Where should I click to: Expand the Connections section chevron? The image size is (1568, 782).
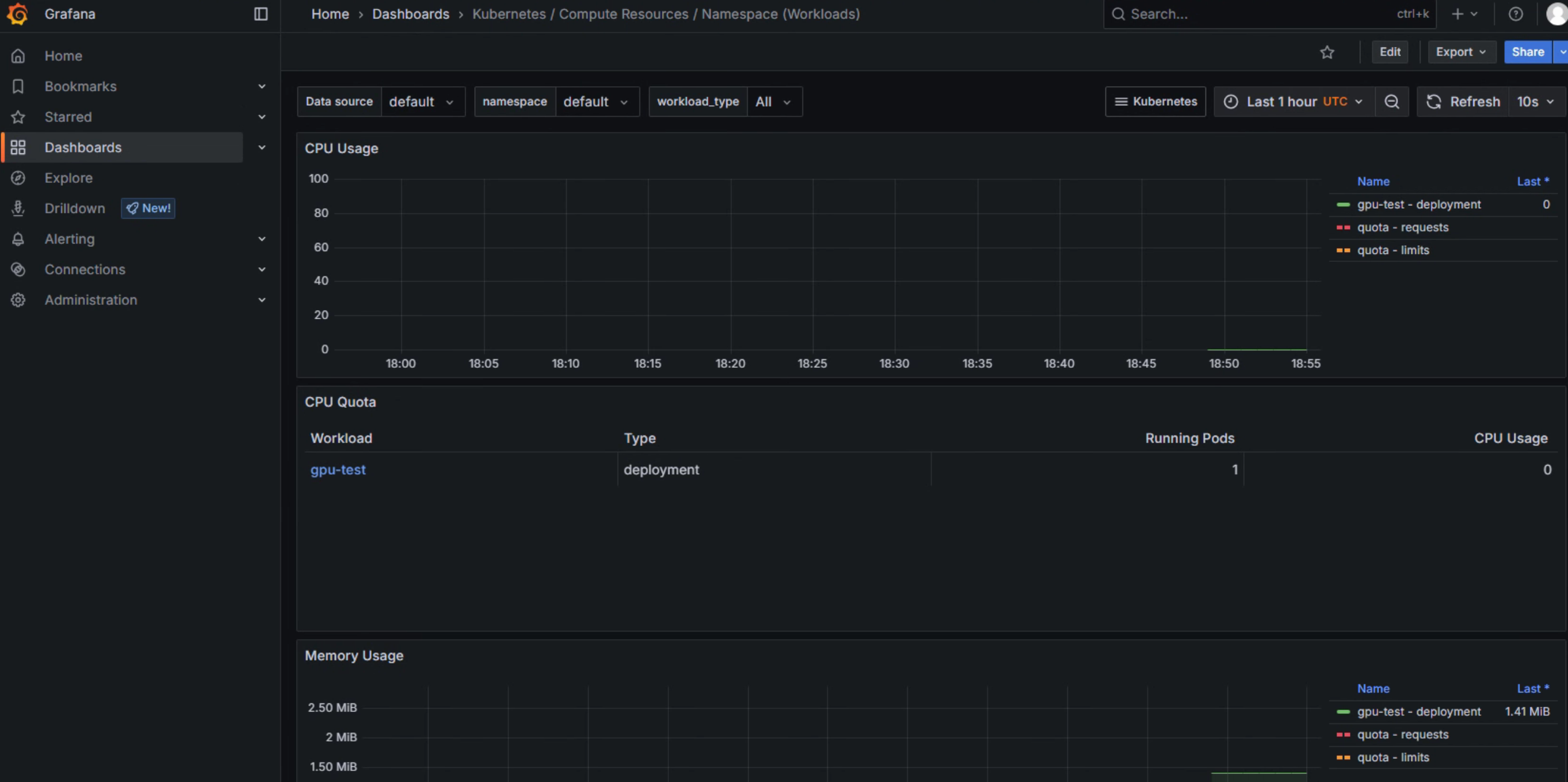click(x=262, y=269)
